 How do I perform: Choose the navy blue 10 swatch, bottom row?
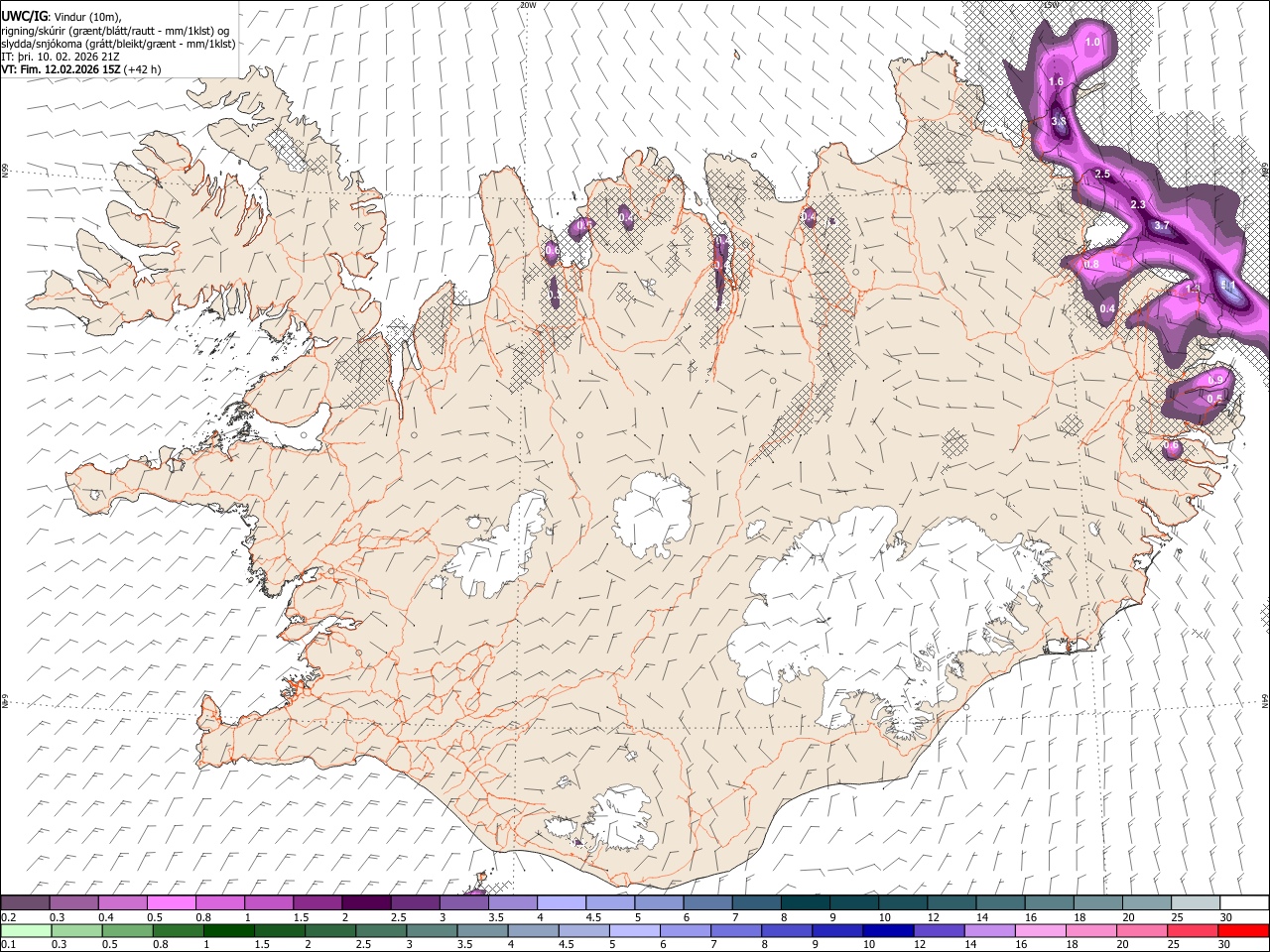click(x=887, y=930)
